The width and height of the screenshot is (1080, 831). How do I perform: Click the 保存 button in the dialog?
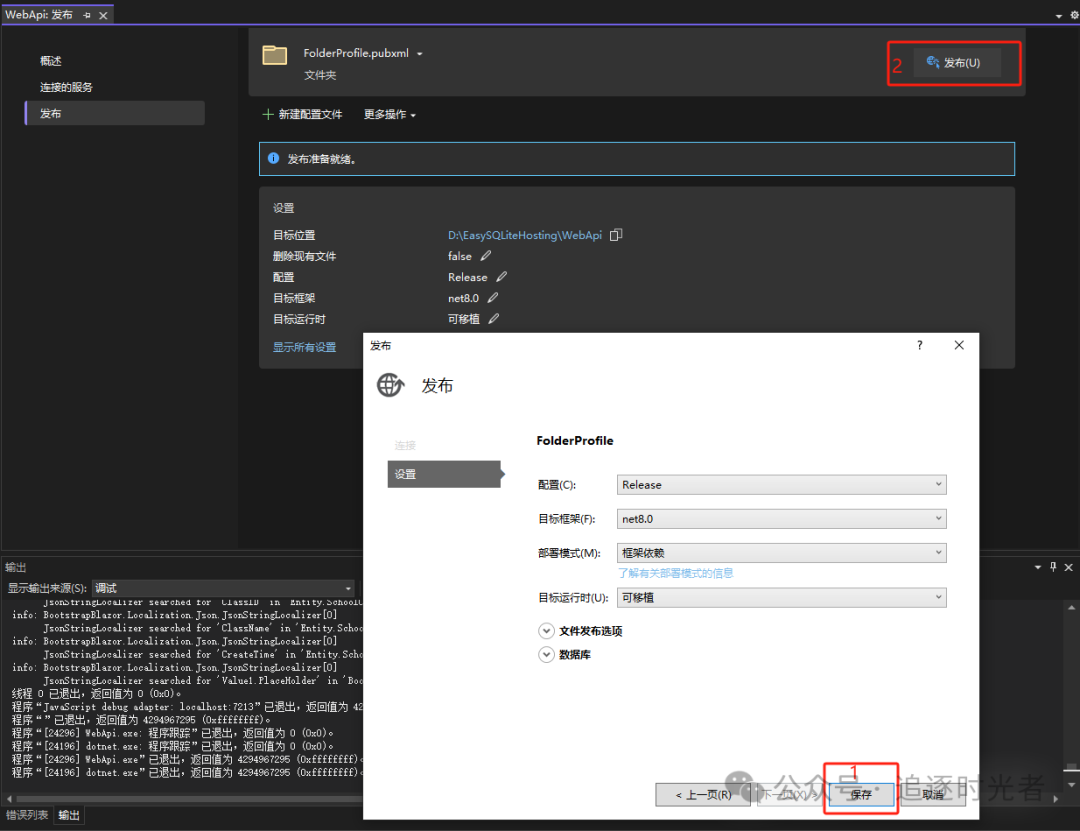[861, 793]
